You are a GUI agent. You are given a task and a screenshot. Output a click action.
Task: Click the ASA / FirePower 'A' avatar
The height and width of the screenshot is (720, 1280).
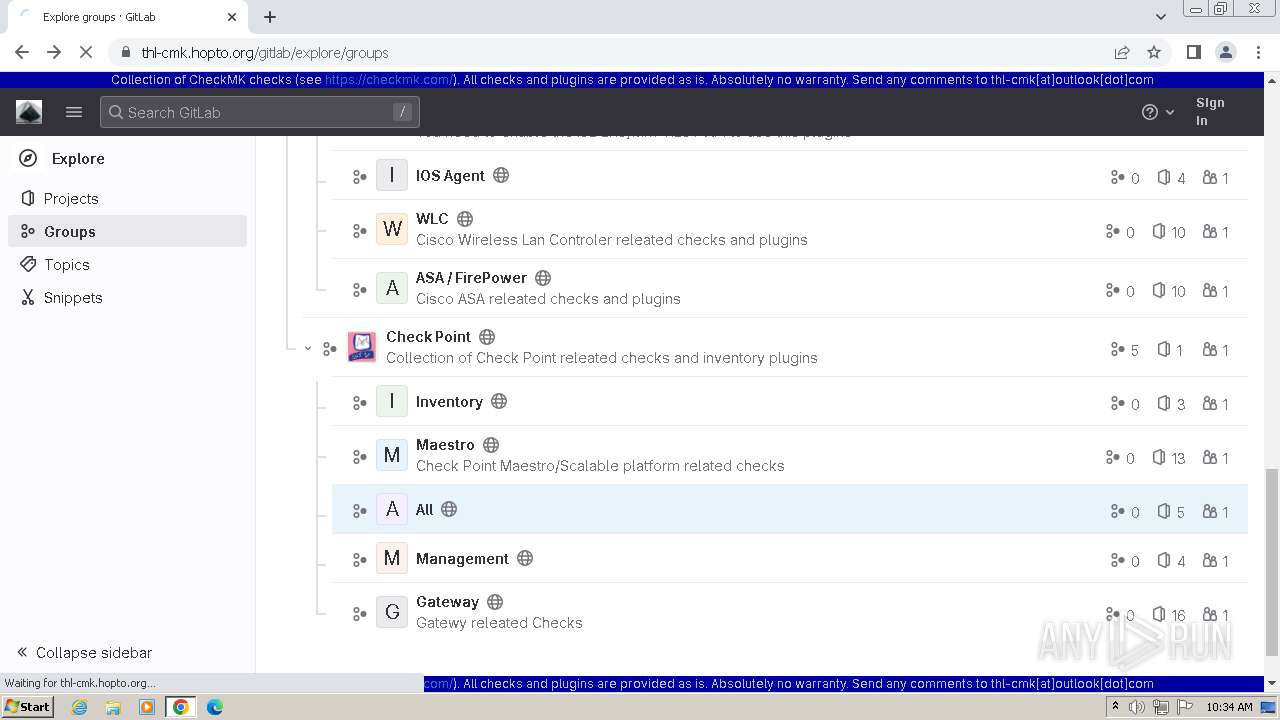[392, 289]
